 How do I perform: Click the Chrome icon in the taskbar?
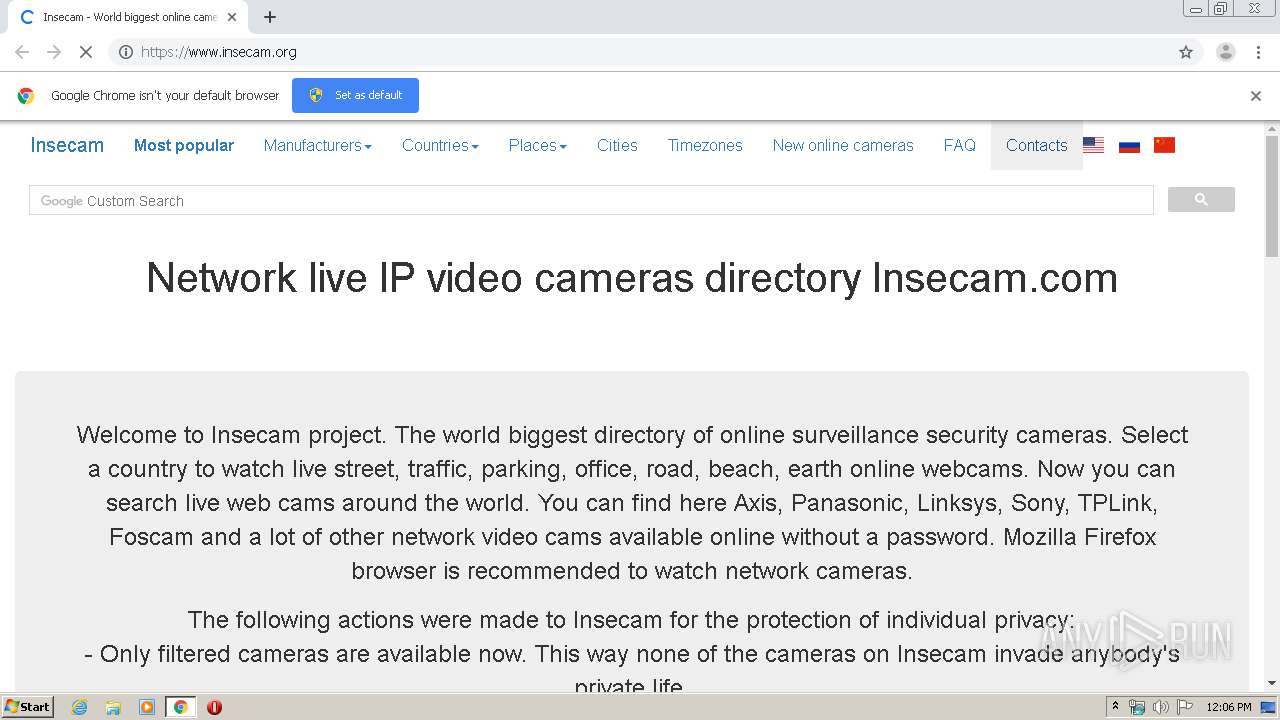click(180, 707)
